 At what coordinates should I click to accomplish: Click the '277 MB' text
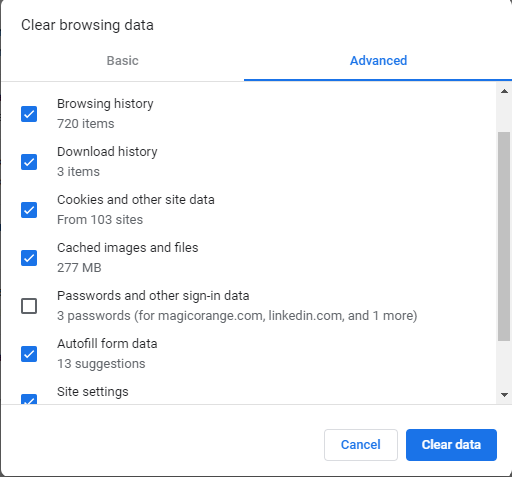[x=79, y=268]
